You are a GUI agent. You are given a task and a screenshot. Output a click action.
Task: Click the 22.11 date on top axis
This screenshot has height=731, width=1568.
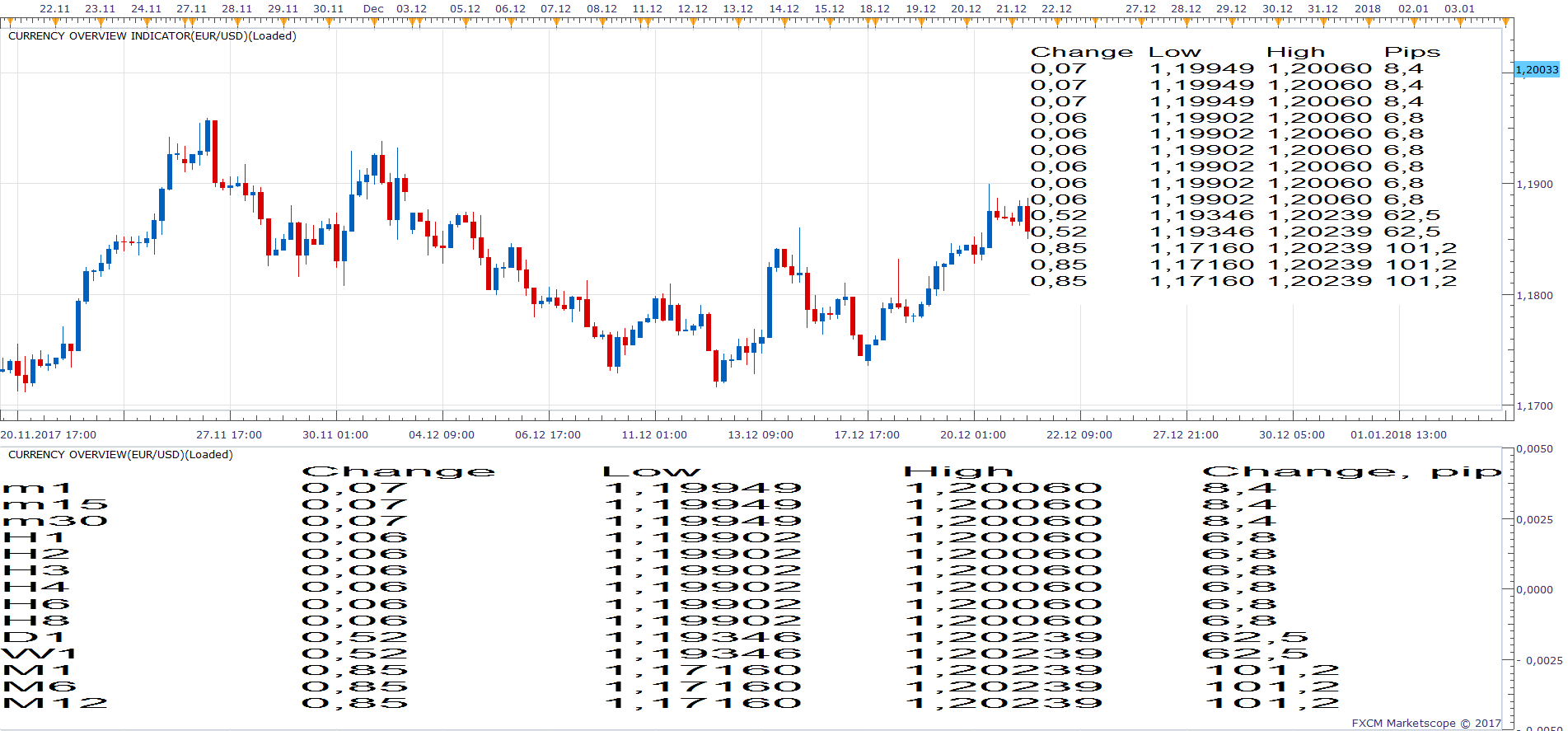(54, 8)
